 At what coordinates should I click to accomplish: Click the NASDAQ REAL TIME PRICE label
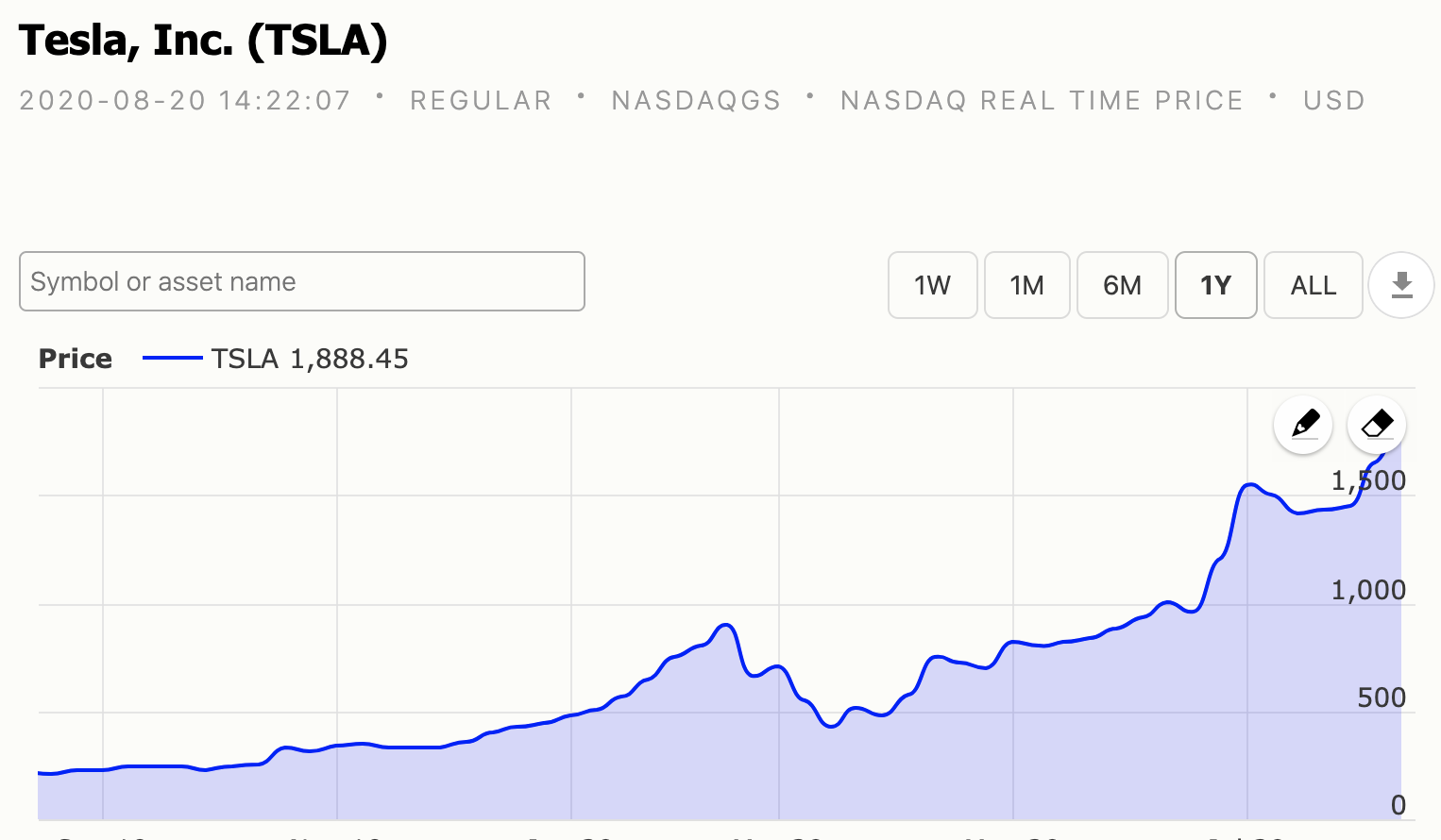tap(1042, 100)
